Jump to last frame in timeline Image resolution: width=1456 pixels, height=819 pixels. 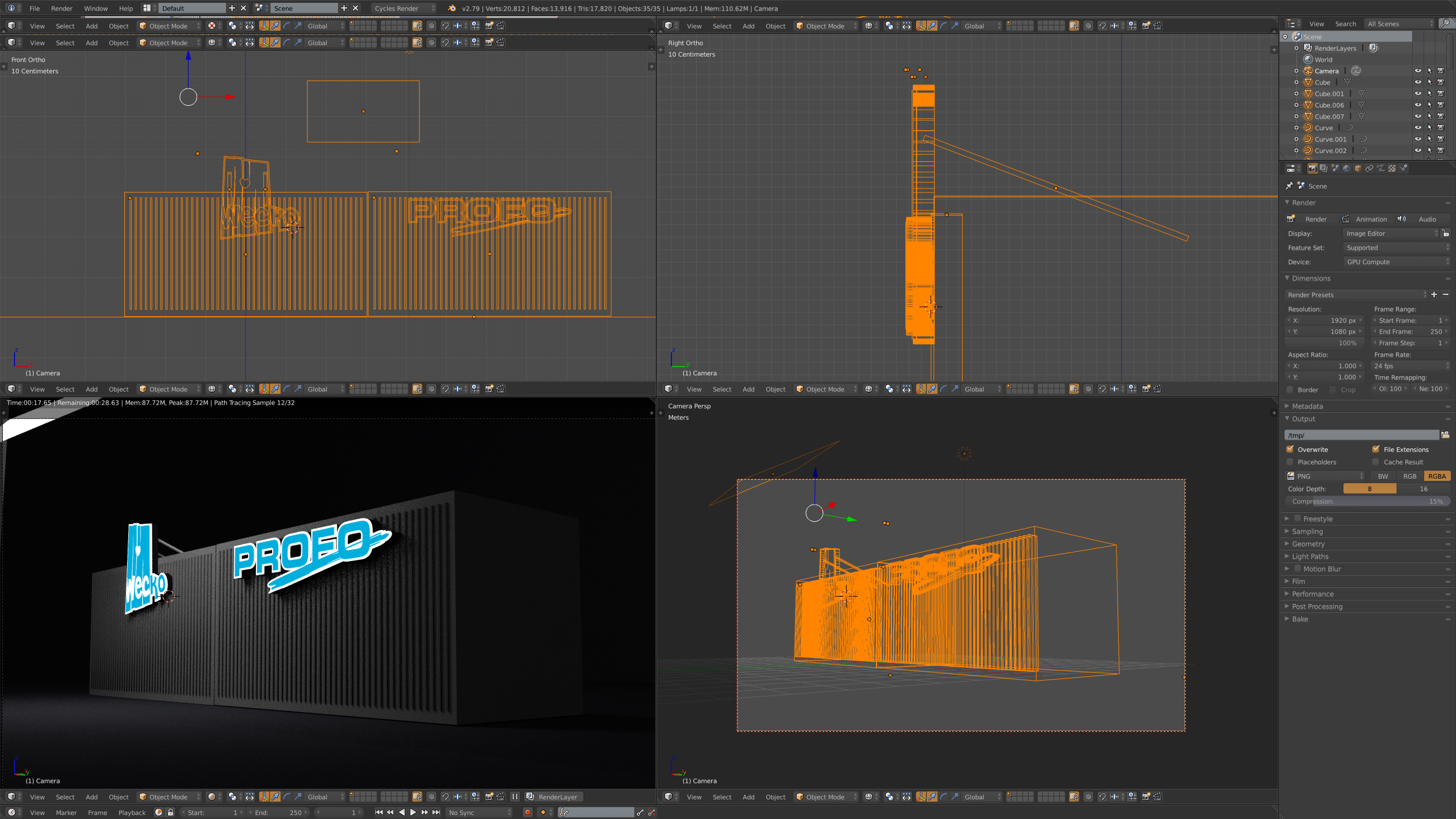coord(436,812)
